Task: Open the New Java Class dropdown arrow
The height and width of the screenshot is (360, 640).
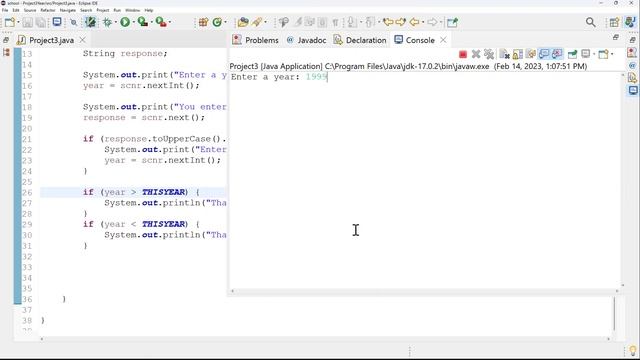Action: [225, 22]
